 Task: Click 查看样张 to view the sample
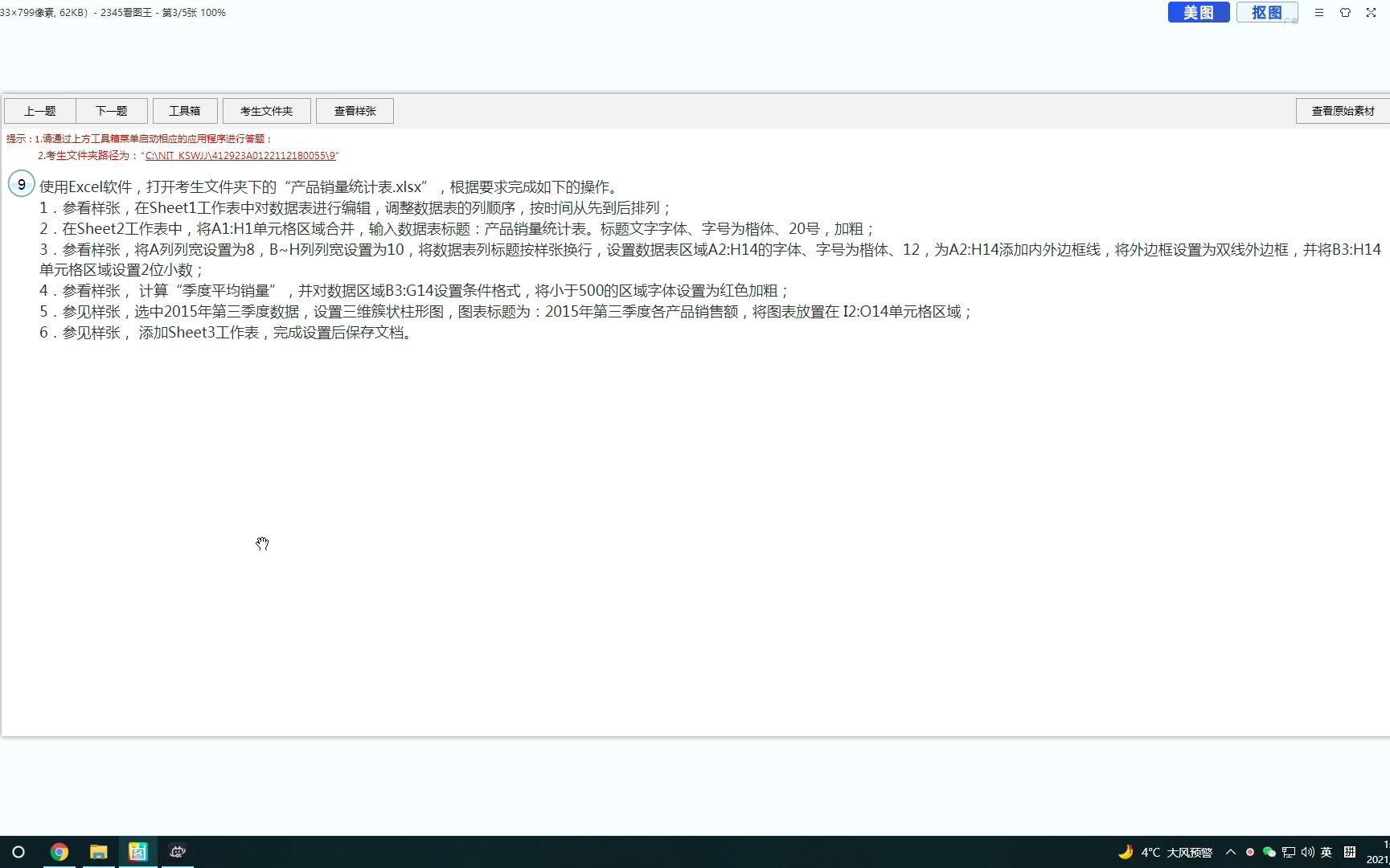[355, 111]
